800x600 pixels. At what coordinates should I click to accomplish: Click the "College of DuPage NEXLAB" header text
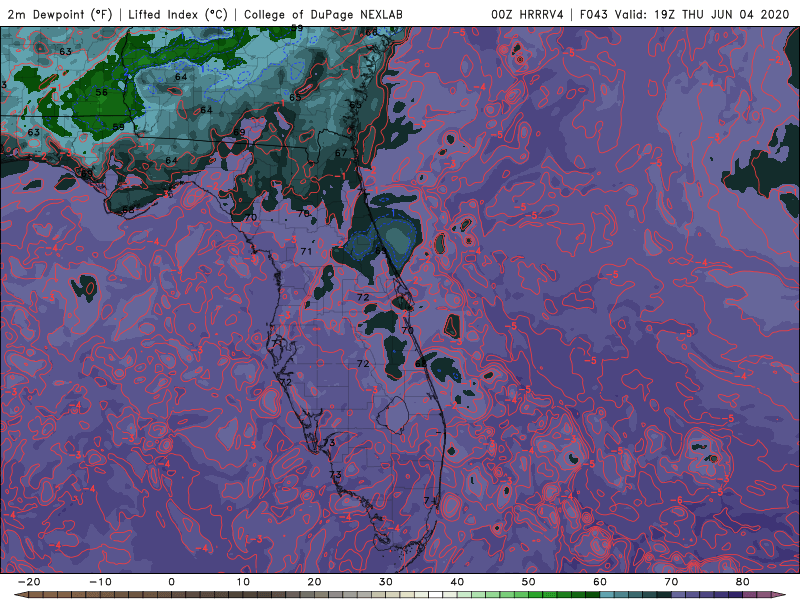323,14
